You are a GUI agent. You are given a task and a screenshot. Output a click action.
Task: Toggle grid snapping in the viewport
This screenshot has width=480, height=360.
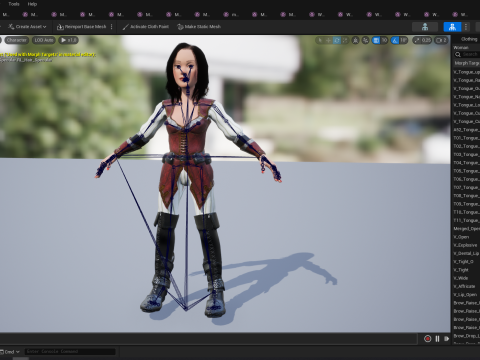click(376, 40)
